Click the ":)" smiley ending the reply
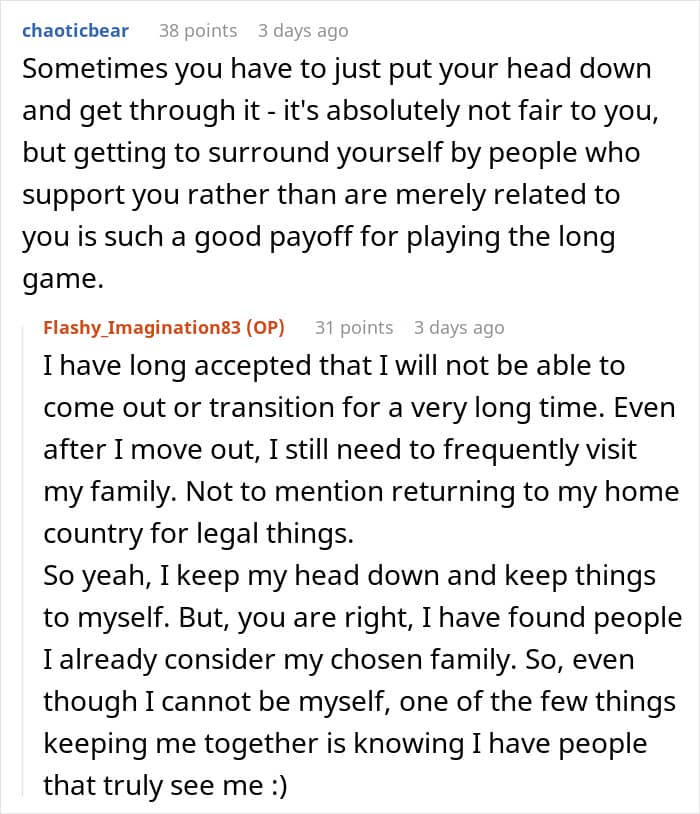The image size is (700, 814). point(274,787)
